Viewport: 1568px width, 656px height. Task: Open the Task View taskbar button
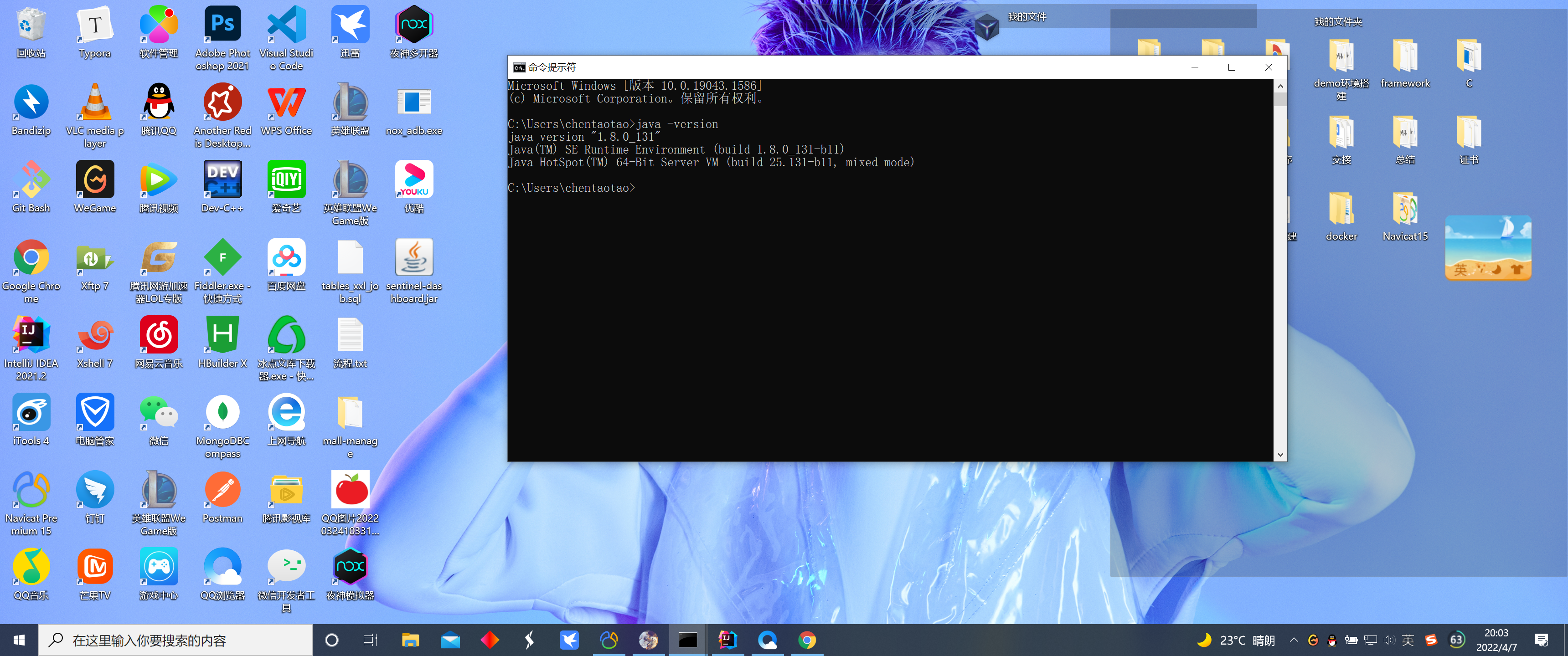tap(370, 640)
